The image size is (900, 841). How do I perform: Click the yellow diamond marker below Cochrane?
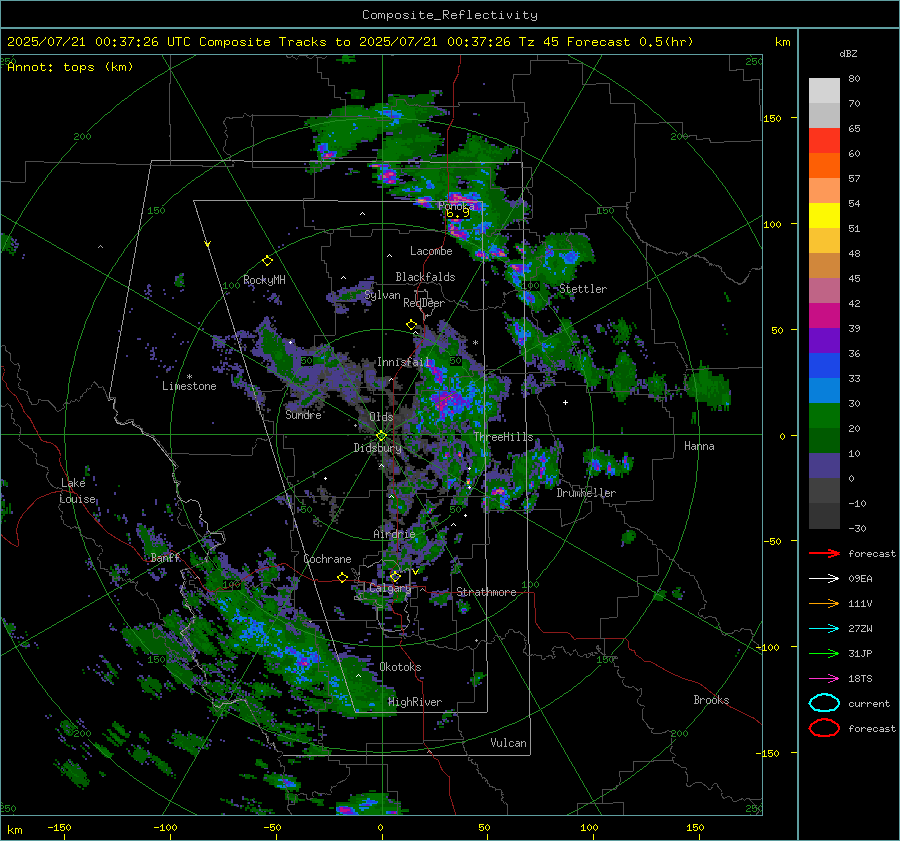[343, 577]
